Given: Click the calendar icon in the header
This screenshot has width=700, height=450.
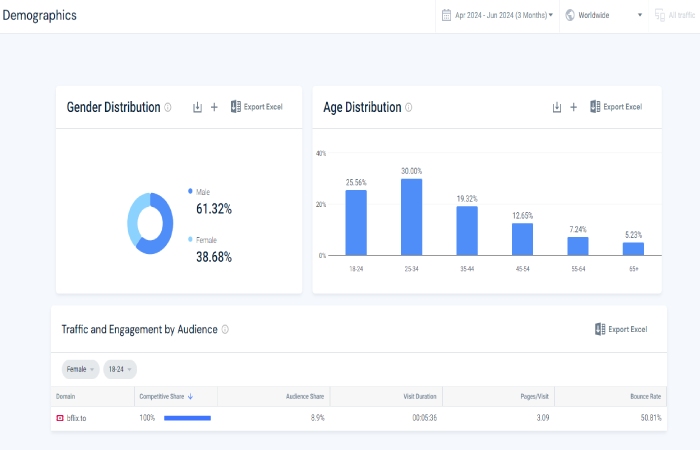Looking at the screenshot, I should click(x=446, y=15).
